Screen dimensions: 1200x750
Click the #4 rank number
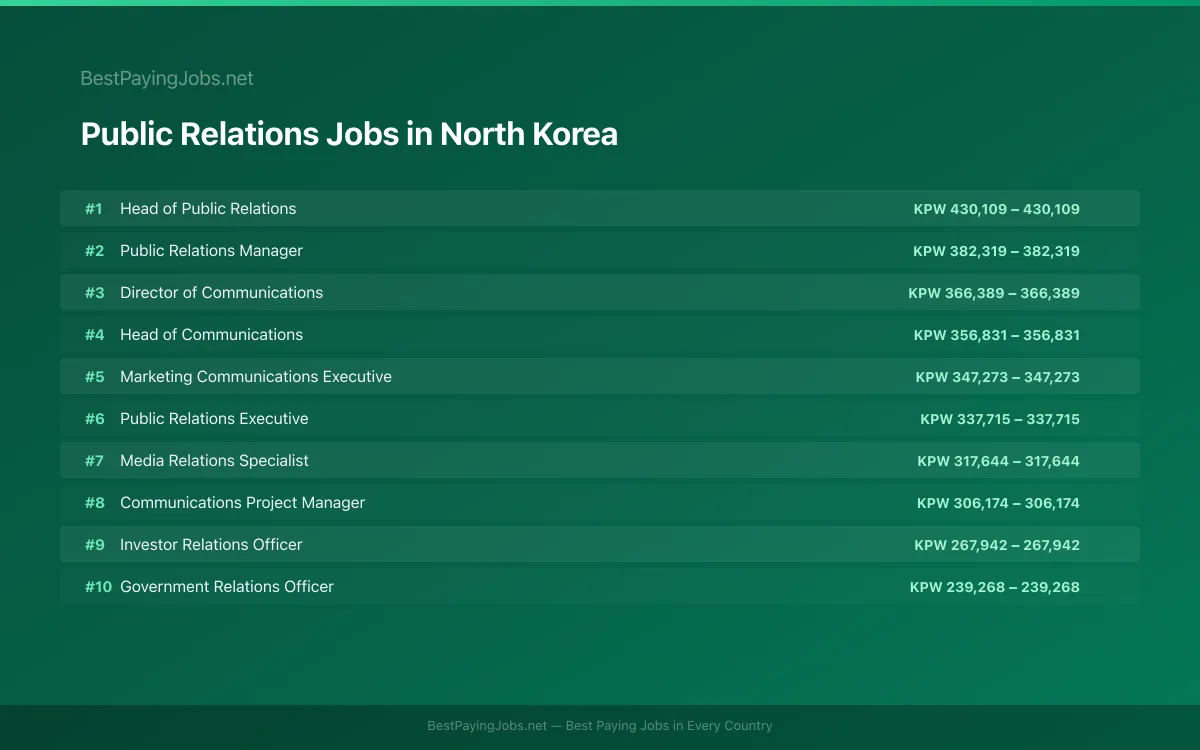click(x=94, y=335)
